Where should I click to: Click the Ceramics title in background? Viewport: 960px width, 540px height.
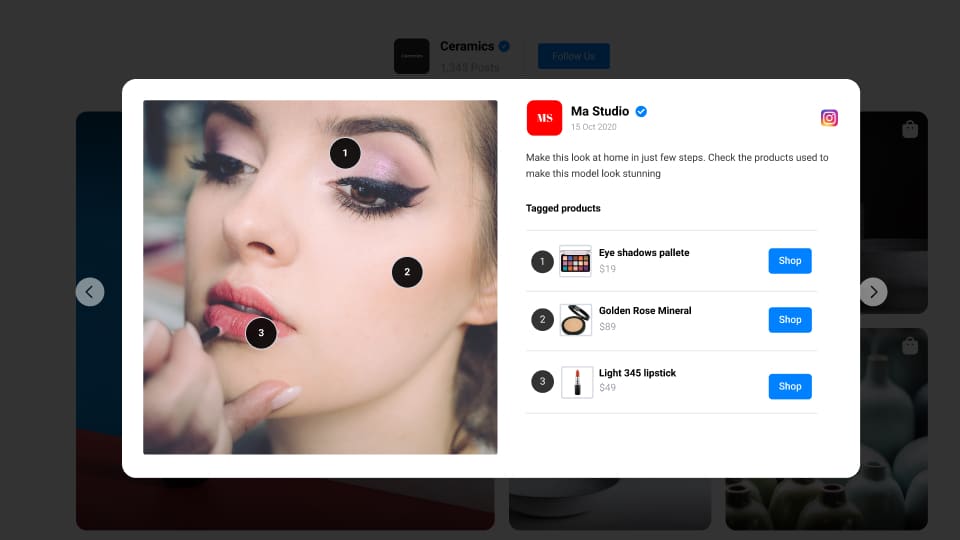click(x=467, y=47)
